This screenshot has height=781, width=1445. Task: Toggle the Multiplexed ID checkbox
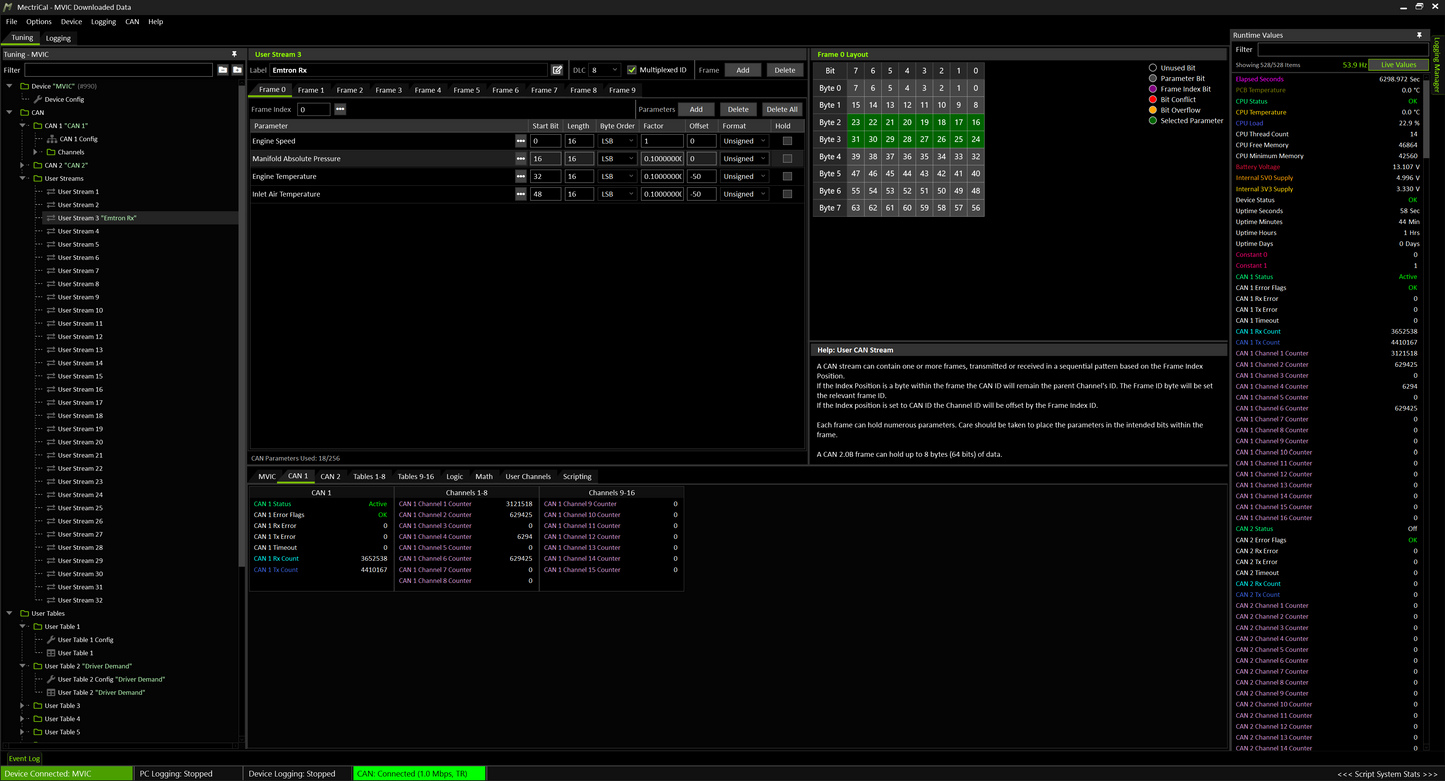click(x=632, y=70)
